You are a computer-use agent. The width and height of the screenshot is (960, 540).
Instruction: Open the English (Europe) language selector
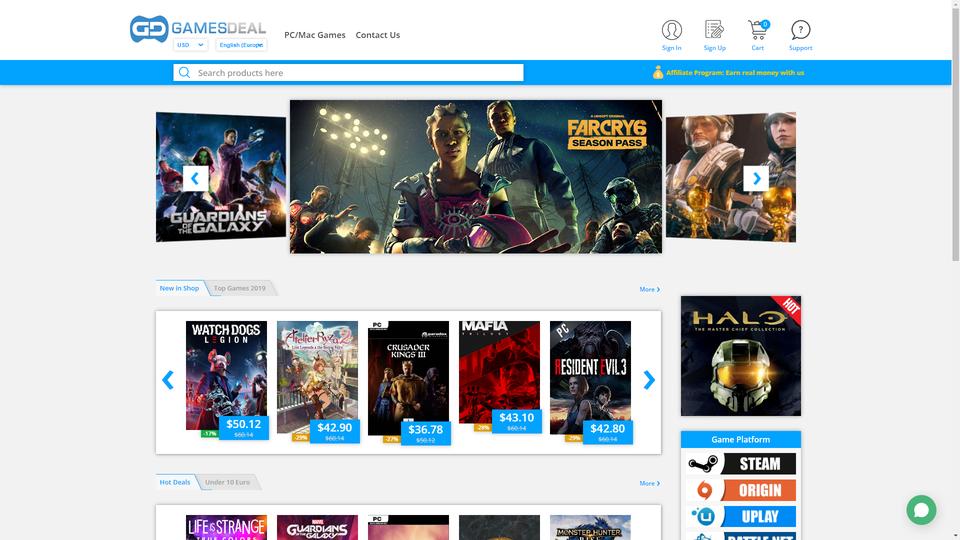click(241, 45)
